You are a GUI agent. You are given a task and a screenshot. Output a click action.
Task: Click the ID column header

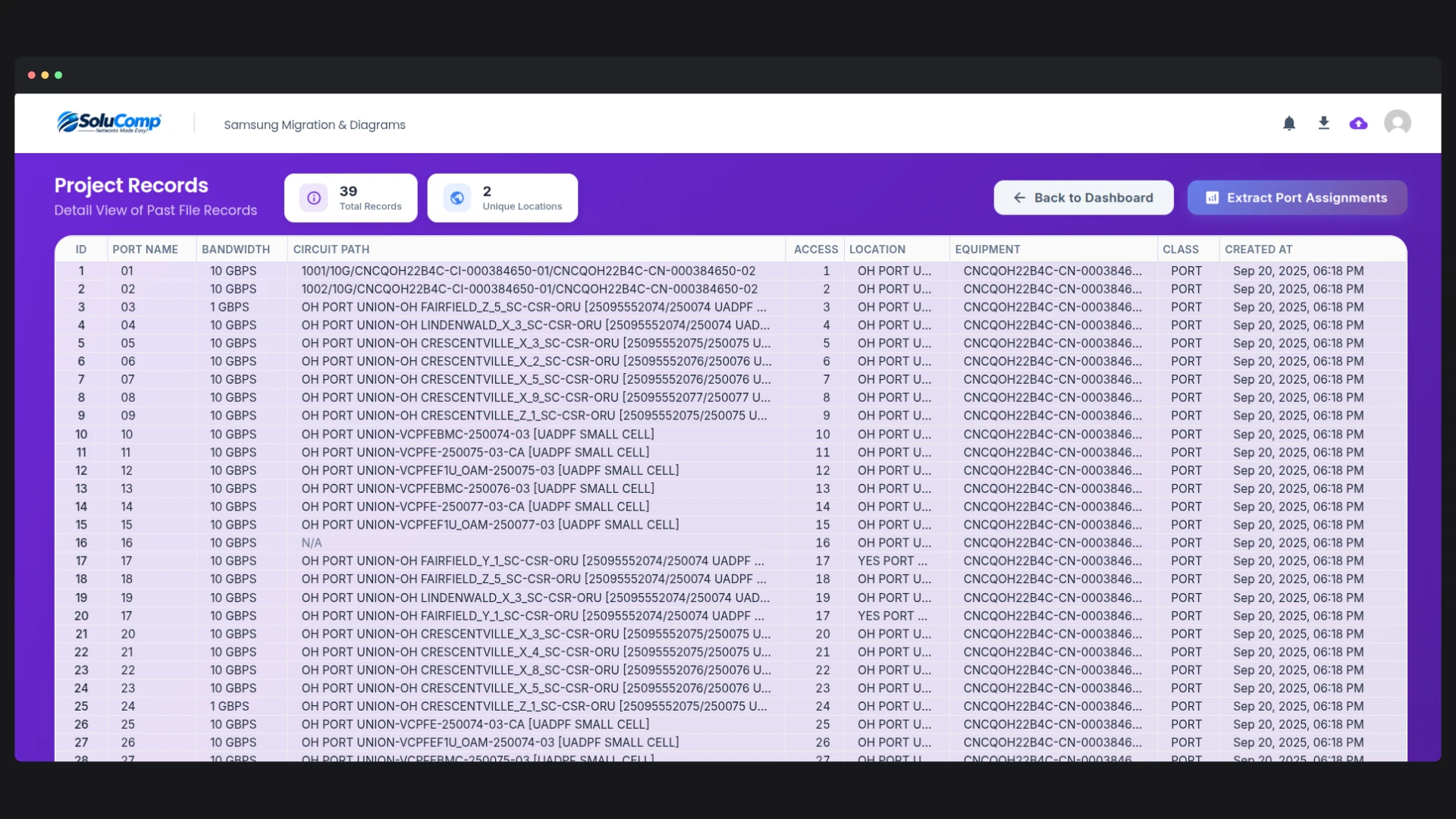coord(81,249)
